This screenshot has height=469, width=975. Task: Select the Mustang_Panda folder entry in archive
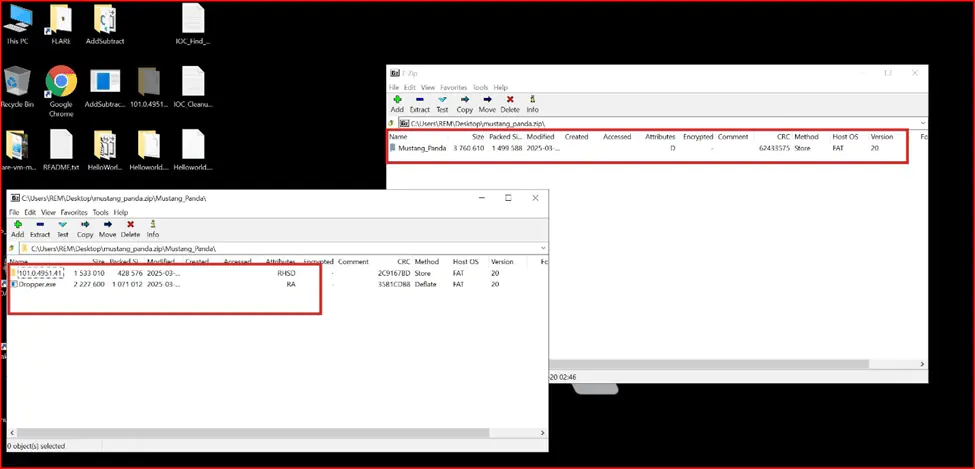420,148
